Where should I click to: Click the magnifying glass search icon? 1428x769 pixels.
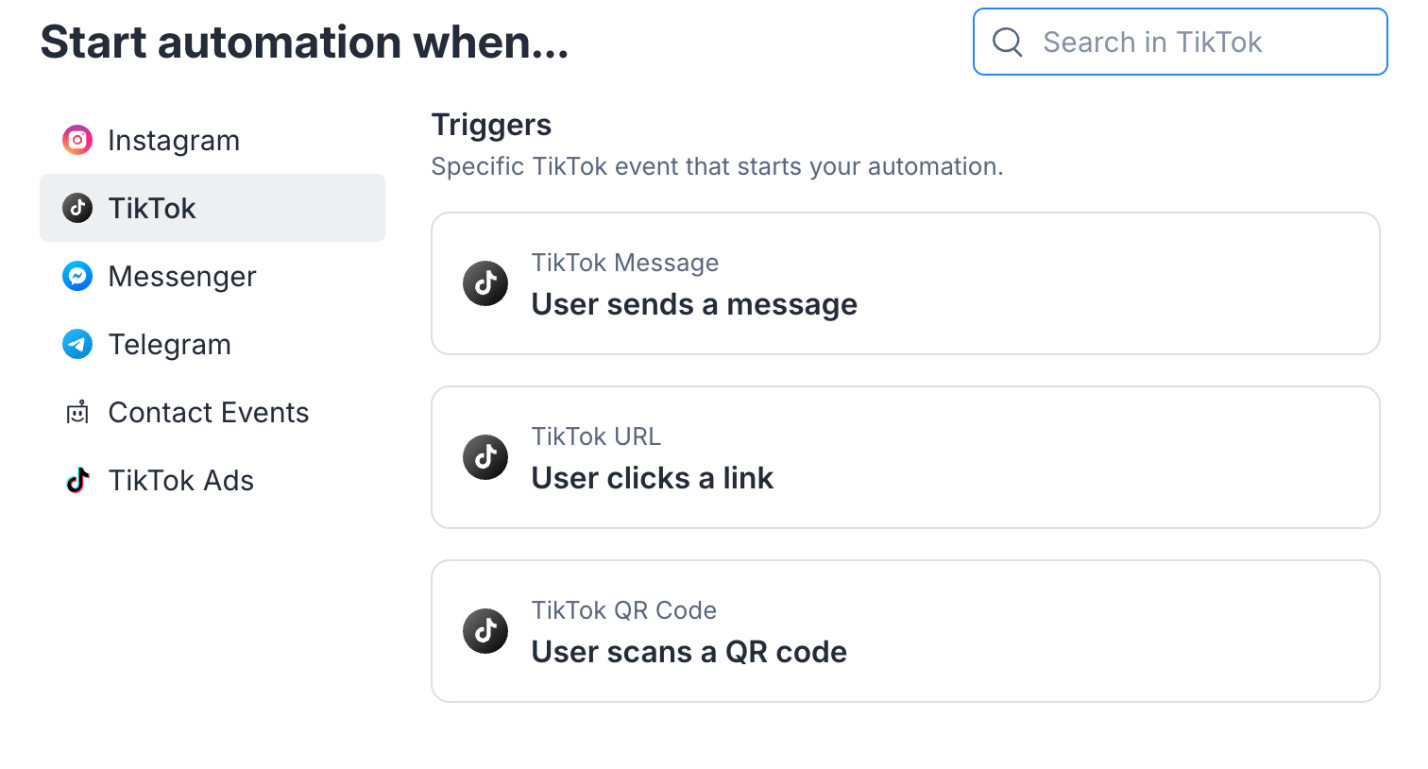(1007, 42)
